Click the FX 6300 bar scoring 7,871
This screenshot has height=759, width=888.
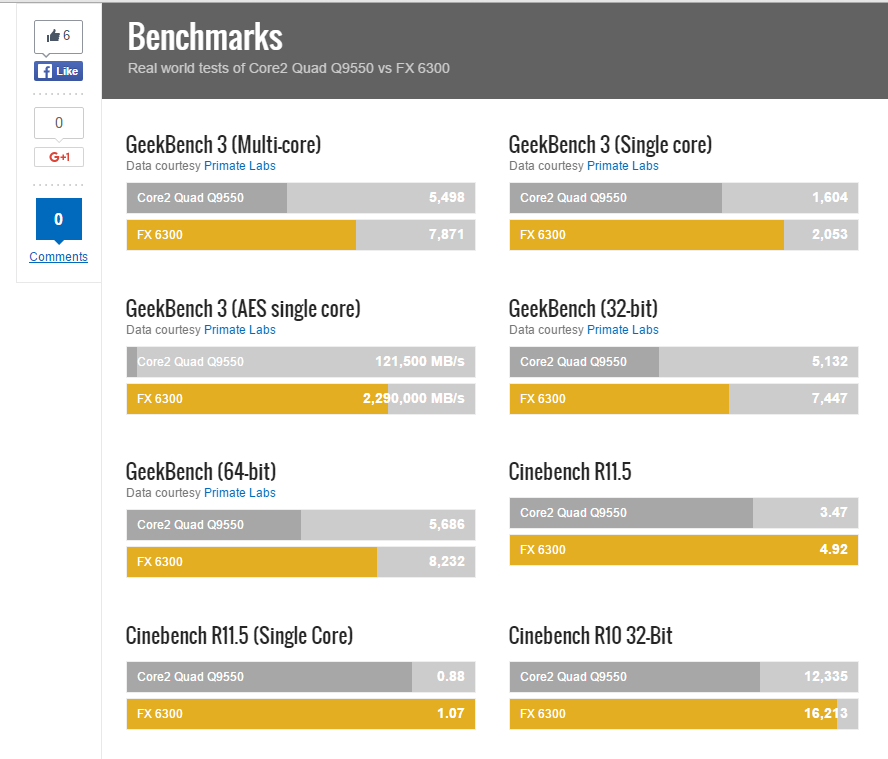click(301, 235)
